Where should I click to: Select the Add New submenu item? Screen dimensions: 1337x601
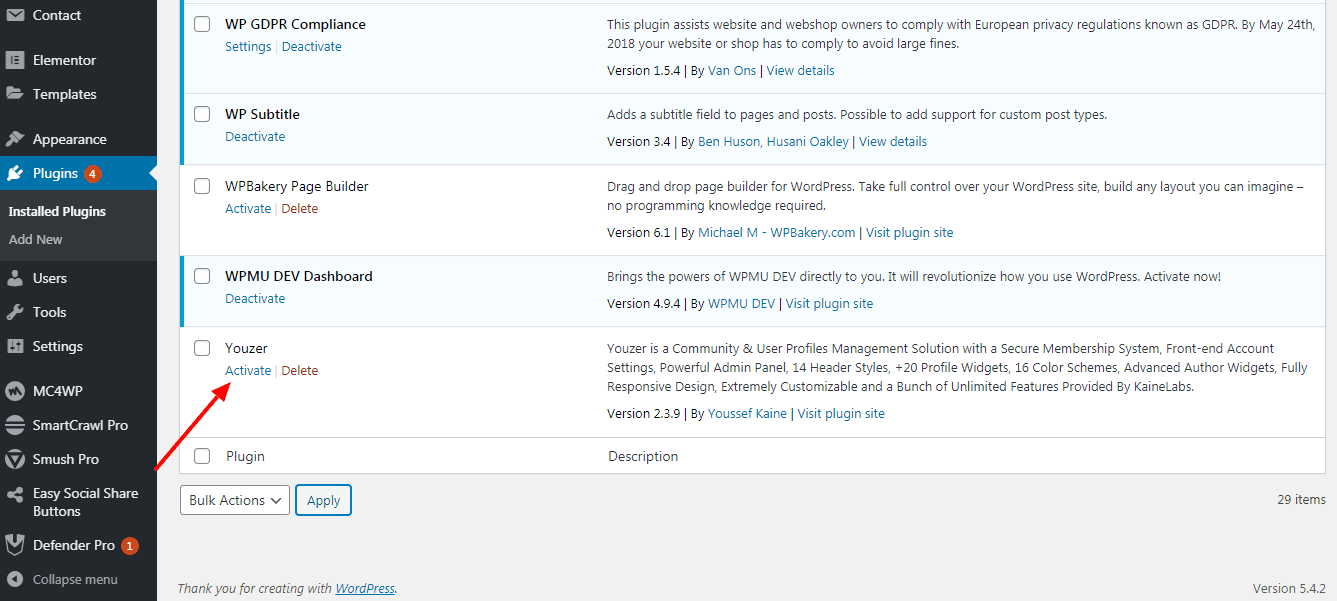(36, 239)
